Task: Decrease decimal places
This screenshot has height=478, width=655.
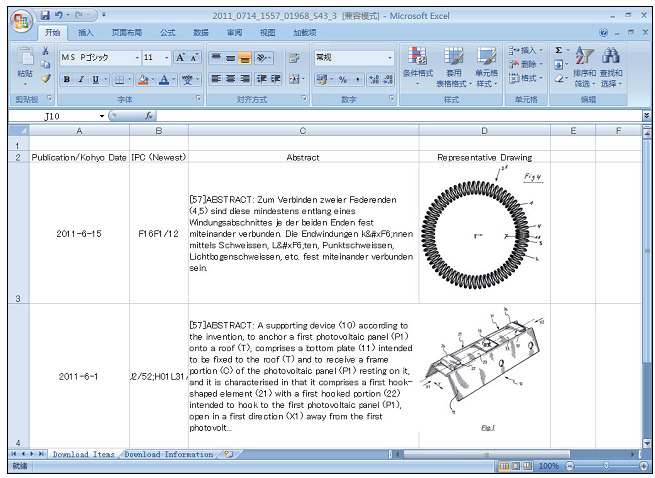Action: 388,79
